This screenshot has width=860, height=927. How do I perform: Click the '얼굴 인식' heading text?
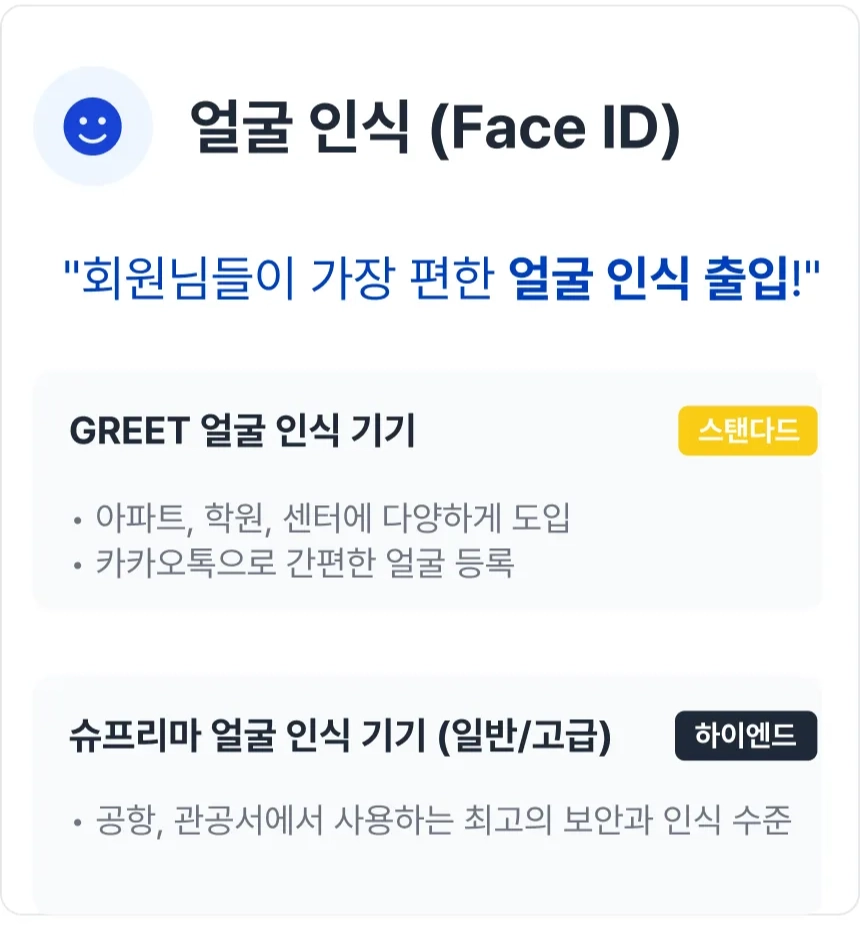pyautogui.click(x=299, y=128)
